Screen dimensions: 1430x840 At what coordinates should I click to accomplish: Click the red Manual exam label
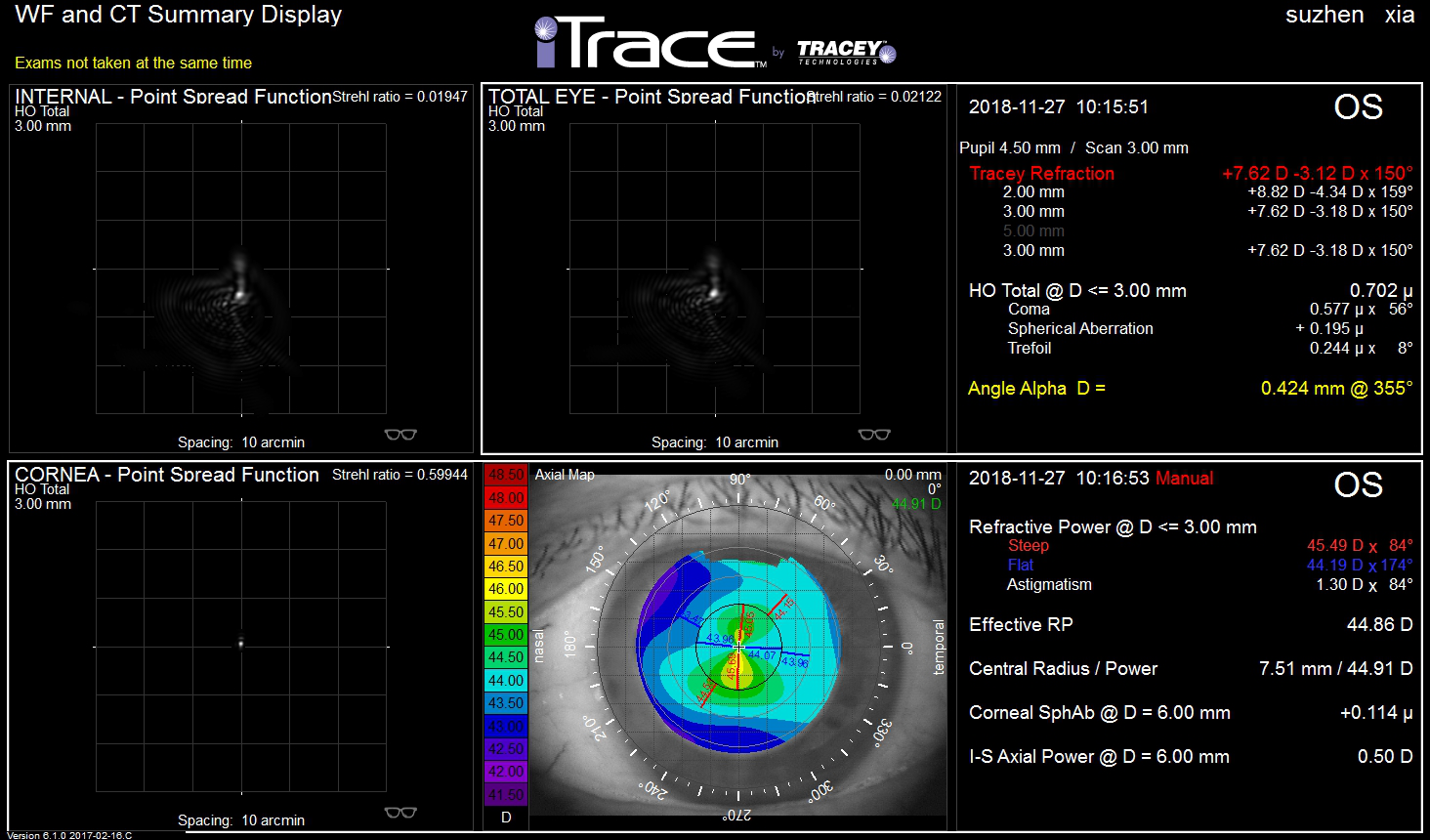click(x=1185, y=479)
